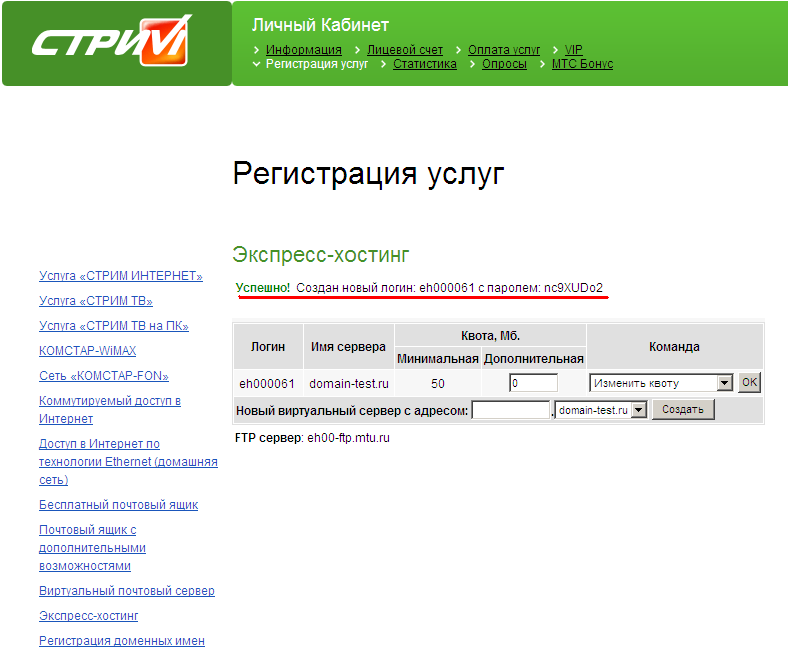Click FTP server eh00-ftp.mtu.ru text
Screen dimensions: 788x648
tap(348, 438)
